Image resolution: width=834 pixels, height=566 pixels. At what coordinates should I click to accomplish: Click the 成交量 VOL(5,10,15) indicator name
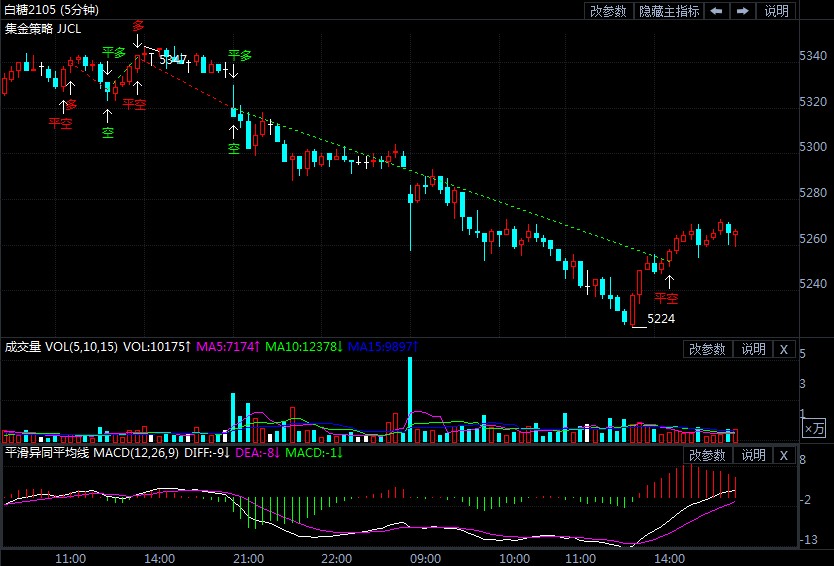(61, 348)
